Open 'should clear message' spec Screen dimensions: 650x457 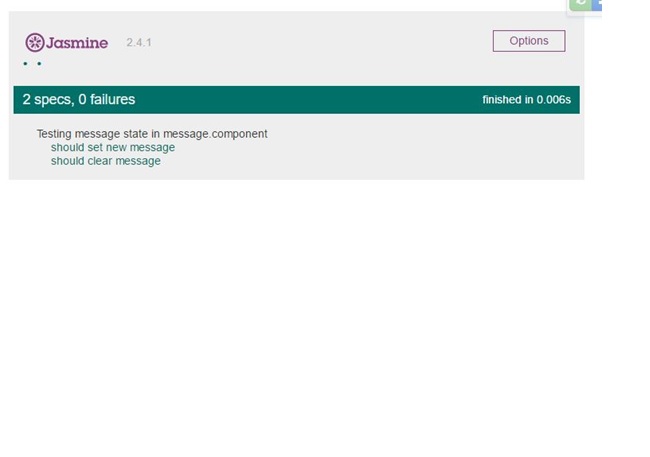point(106,161)
